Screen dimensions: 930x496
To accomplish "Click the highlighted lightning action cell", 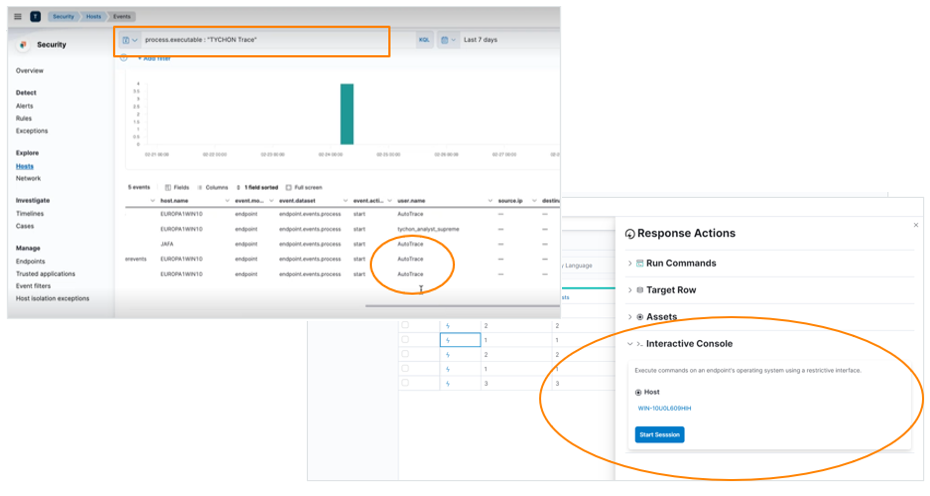I will point(460,340).
